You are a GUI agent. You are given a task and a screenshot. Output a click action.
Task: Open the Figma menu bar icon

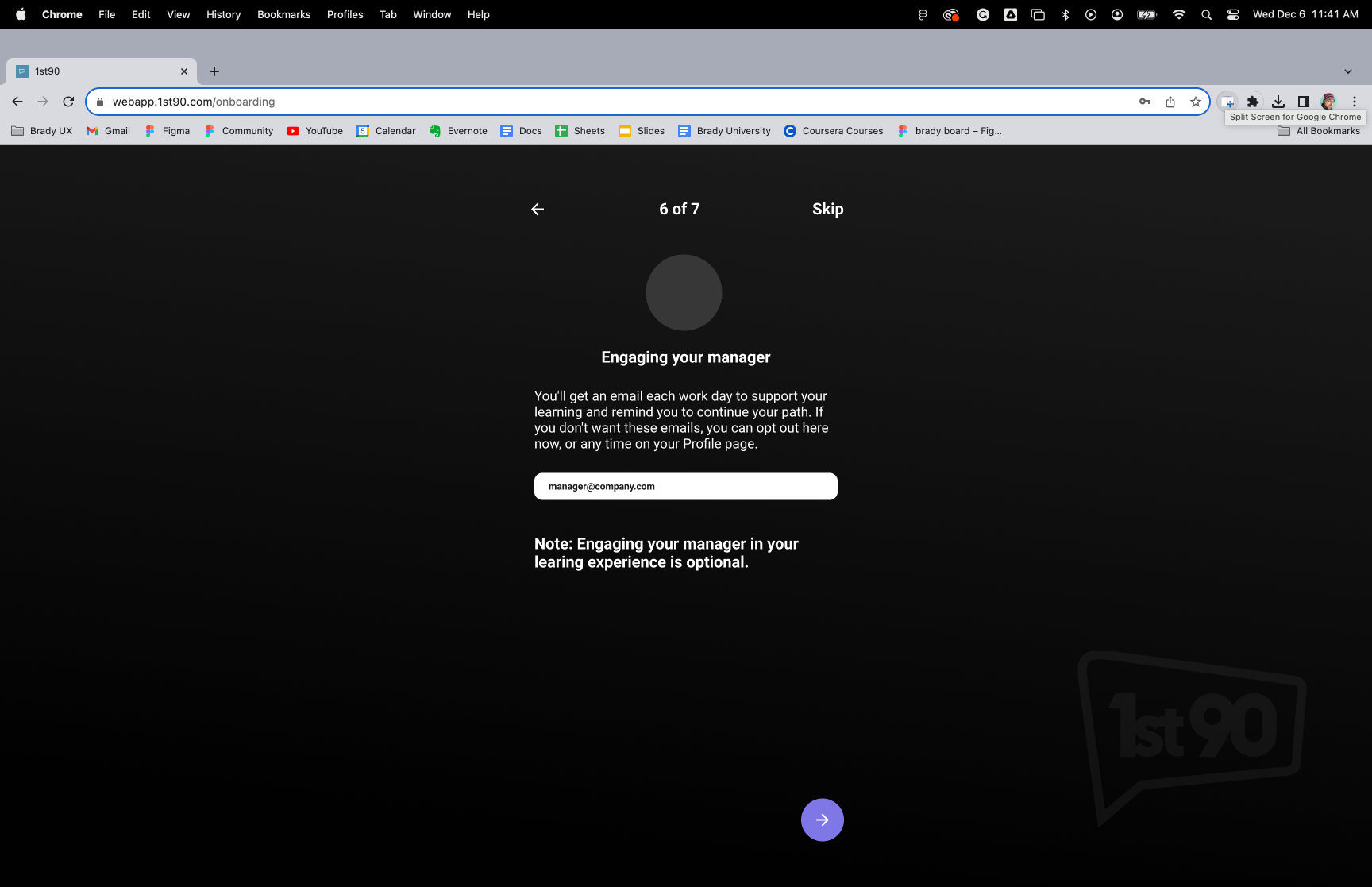click(923, 14)
